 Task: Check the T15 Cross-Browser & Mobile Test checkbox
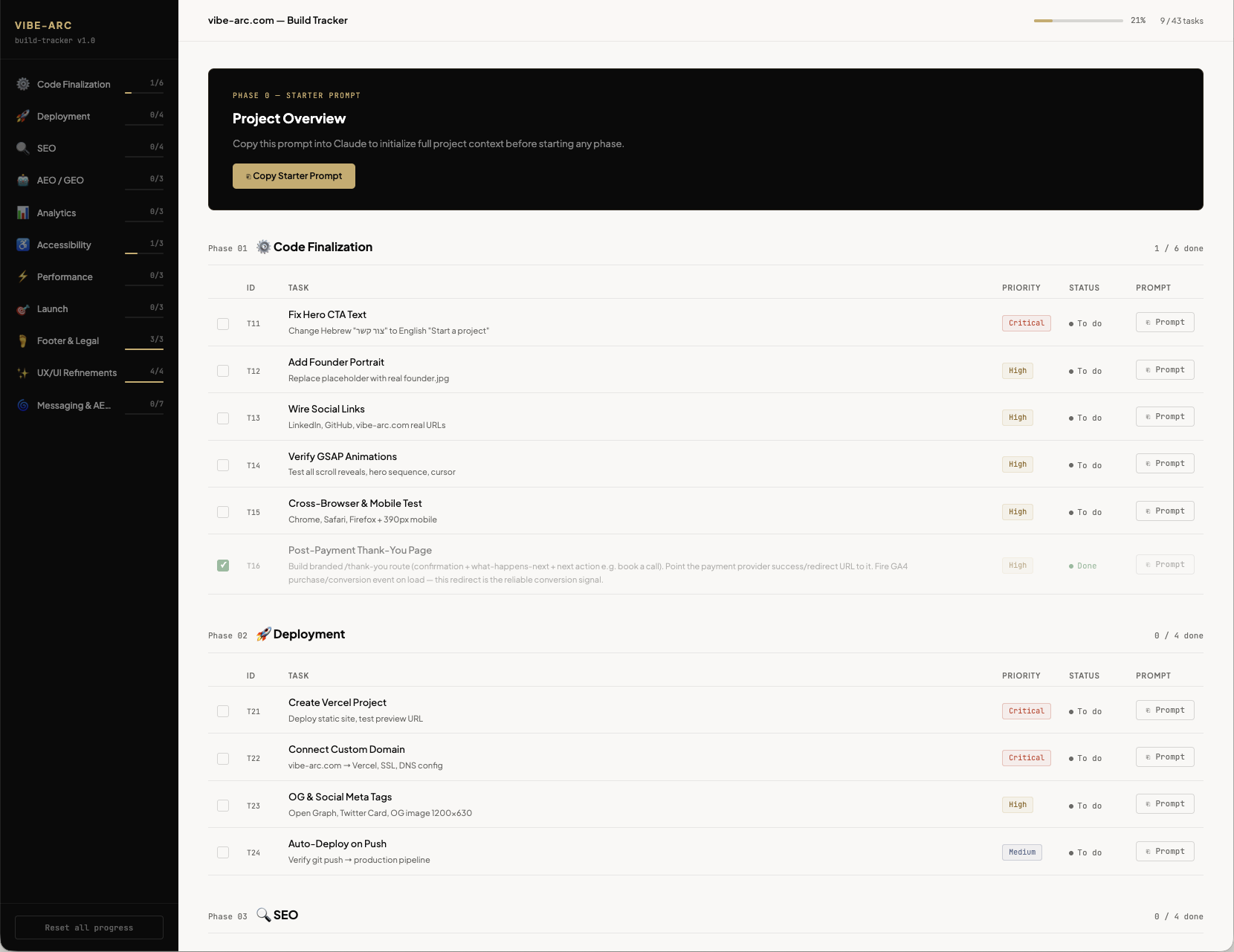pos(223,512)
